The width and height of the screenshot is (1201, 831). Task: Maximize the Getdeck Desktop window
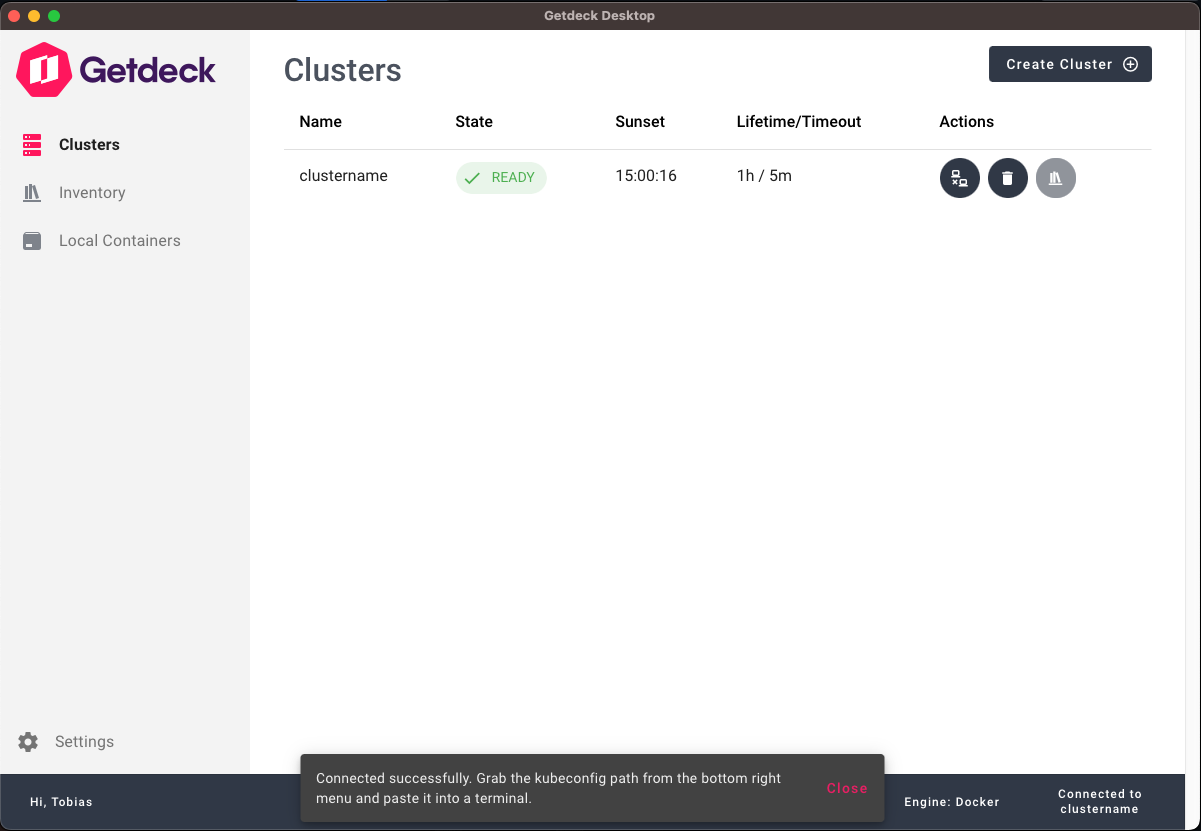tap(54, 16)
